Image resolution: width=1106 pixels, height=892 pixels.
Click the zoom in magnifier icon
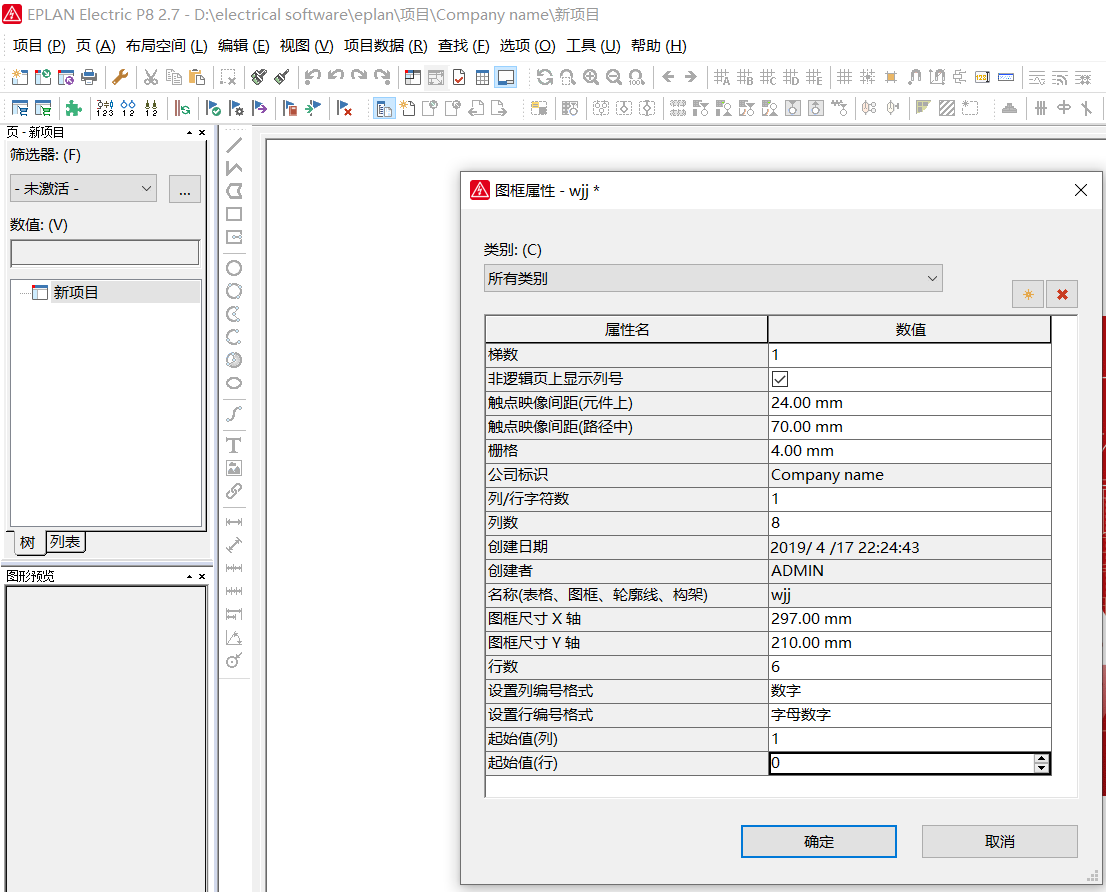(x=591, y=77)
